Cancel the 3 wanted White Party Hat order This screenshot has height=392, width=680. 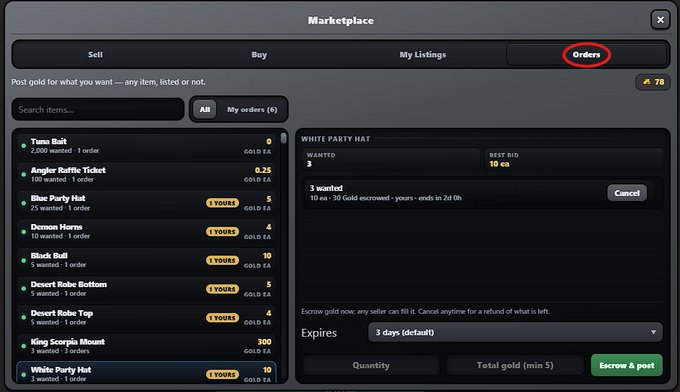click(627, 193)
